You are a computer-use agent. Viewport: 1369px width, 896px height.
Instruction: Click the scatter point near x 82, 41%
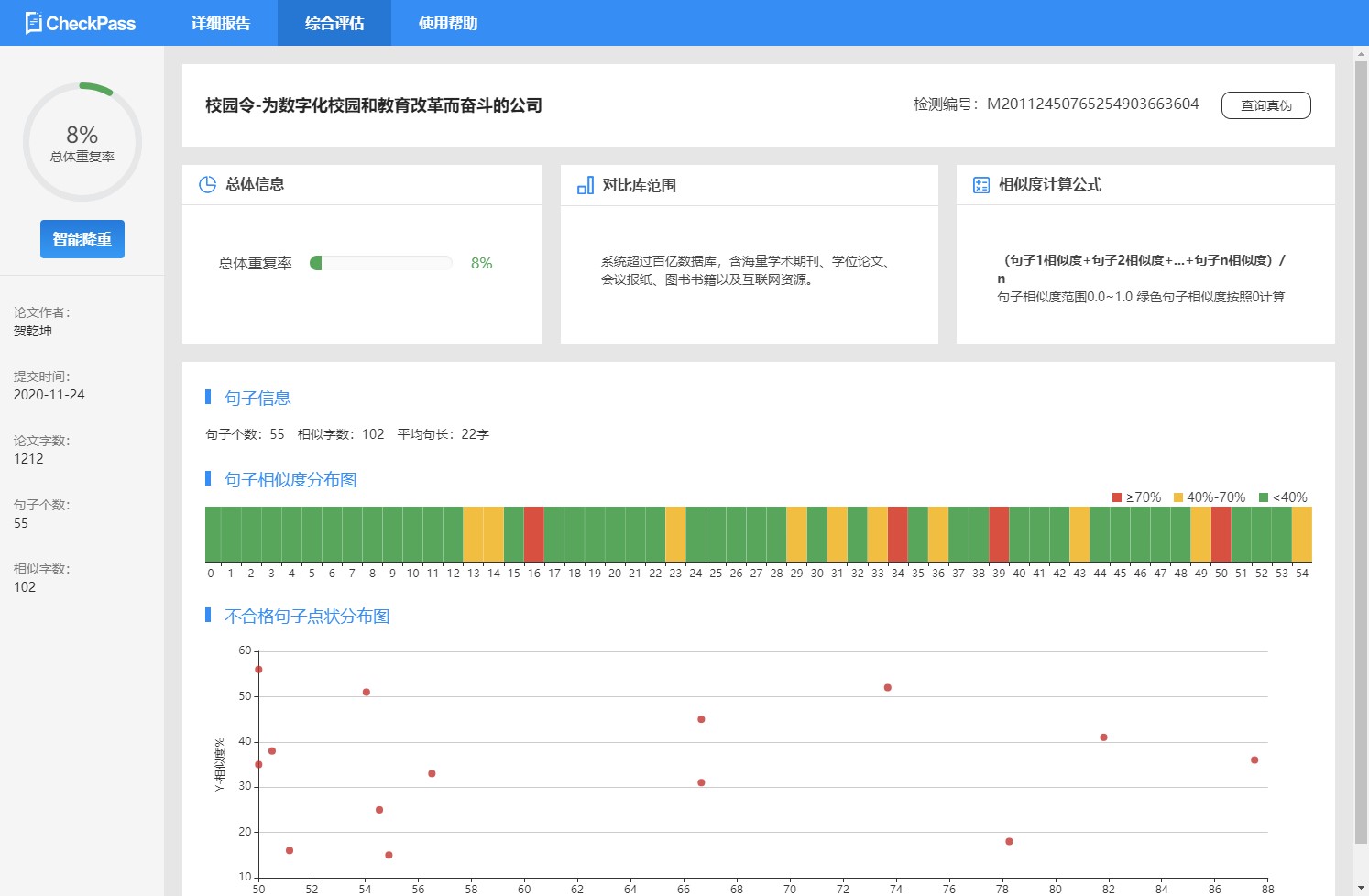(x=1103, y=738)
